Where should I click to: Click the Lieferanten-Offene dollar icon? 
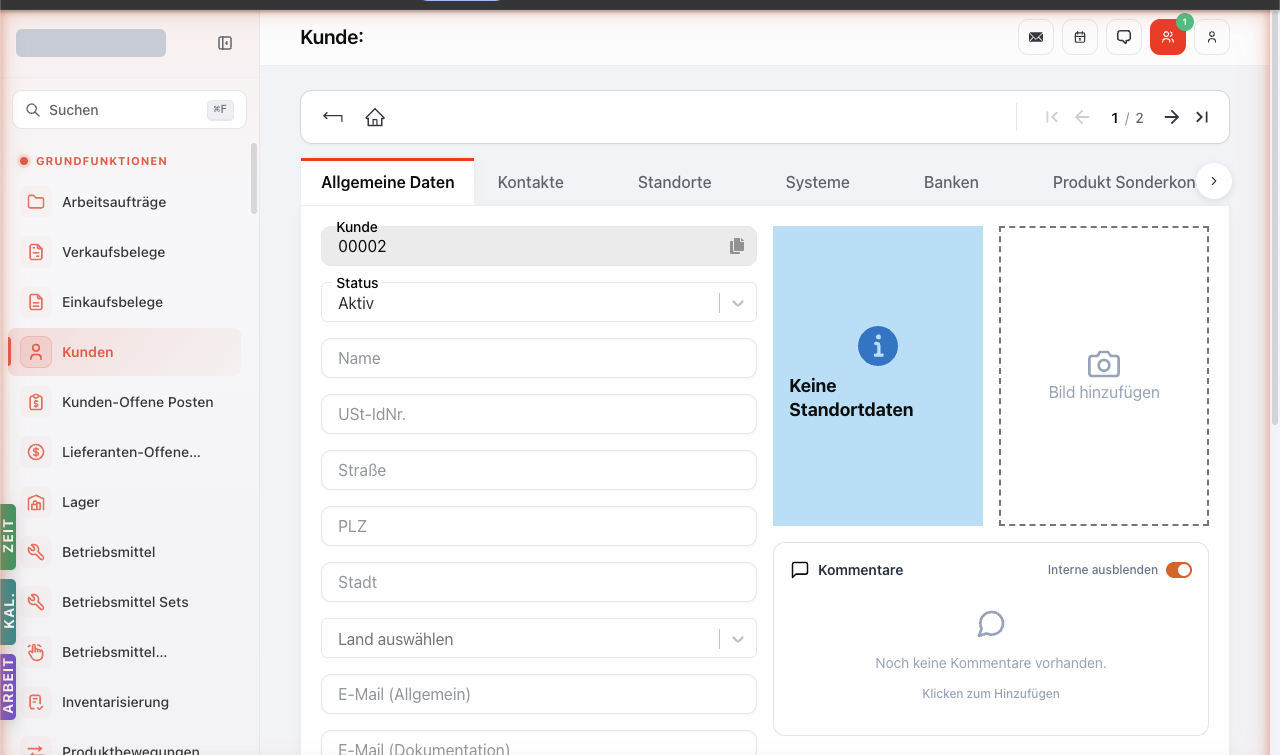[36, 452]
